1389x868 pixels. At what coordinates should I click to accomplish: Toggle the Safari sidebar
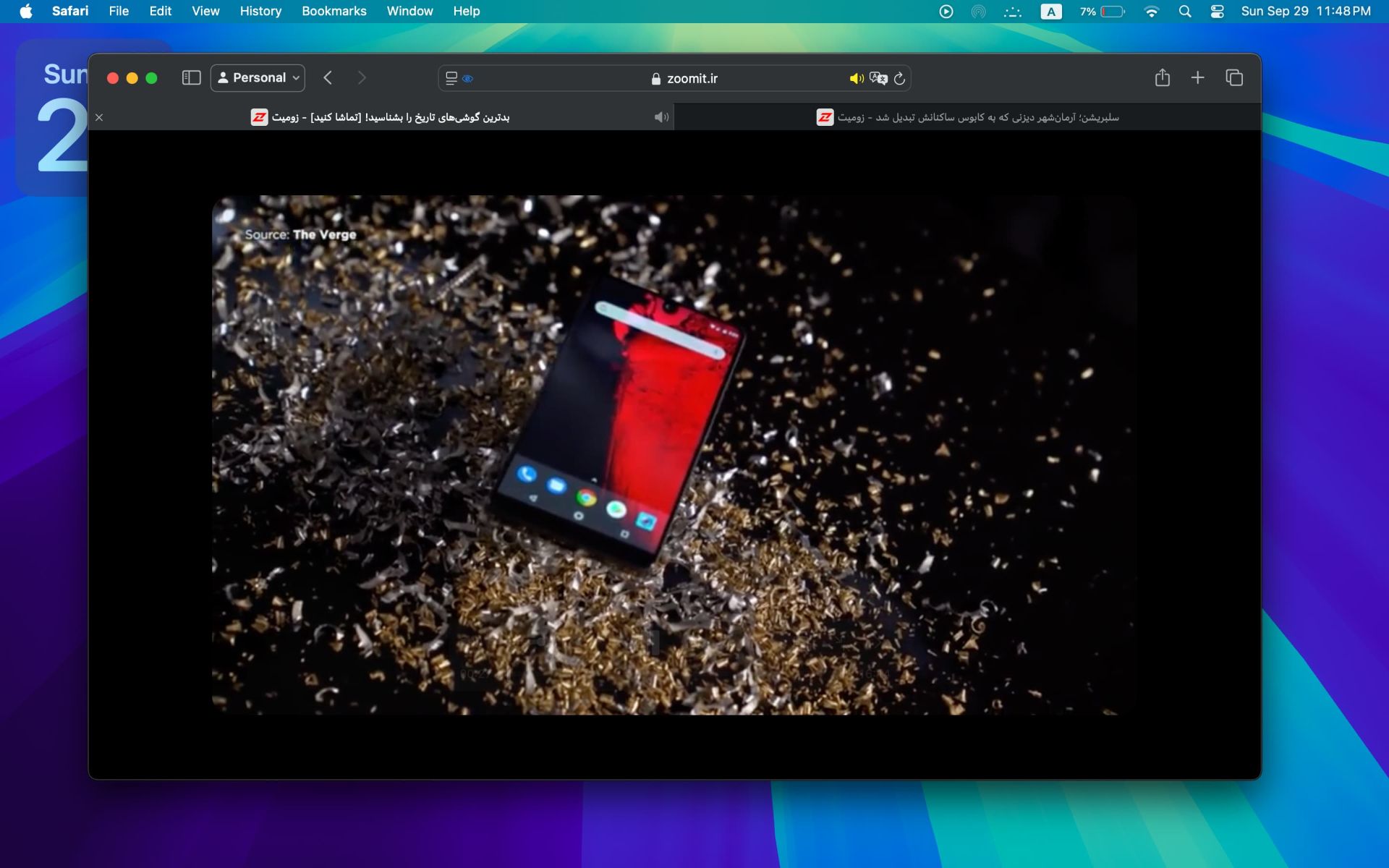[191, 78]
